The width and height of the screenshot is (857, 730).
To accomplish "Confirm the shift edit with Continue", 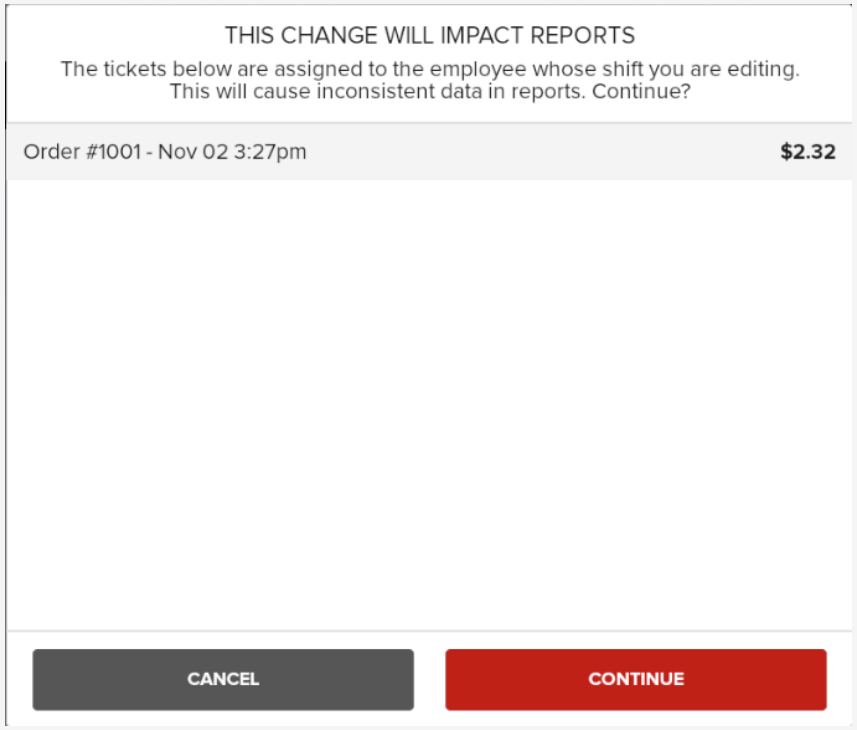I will (635, 679).
